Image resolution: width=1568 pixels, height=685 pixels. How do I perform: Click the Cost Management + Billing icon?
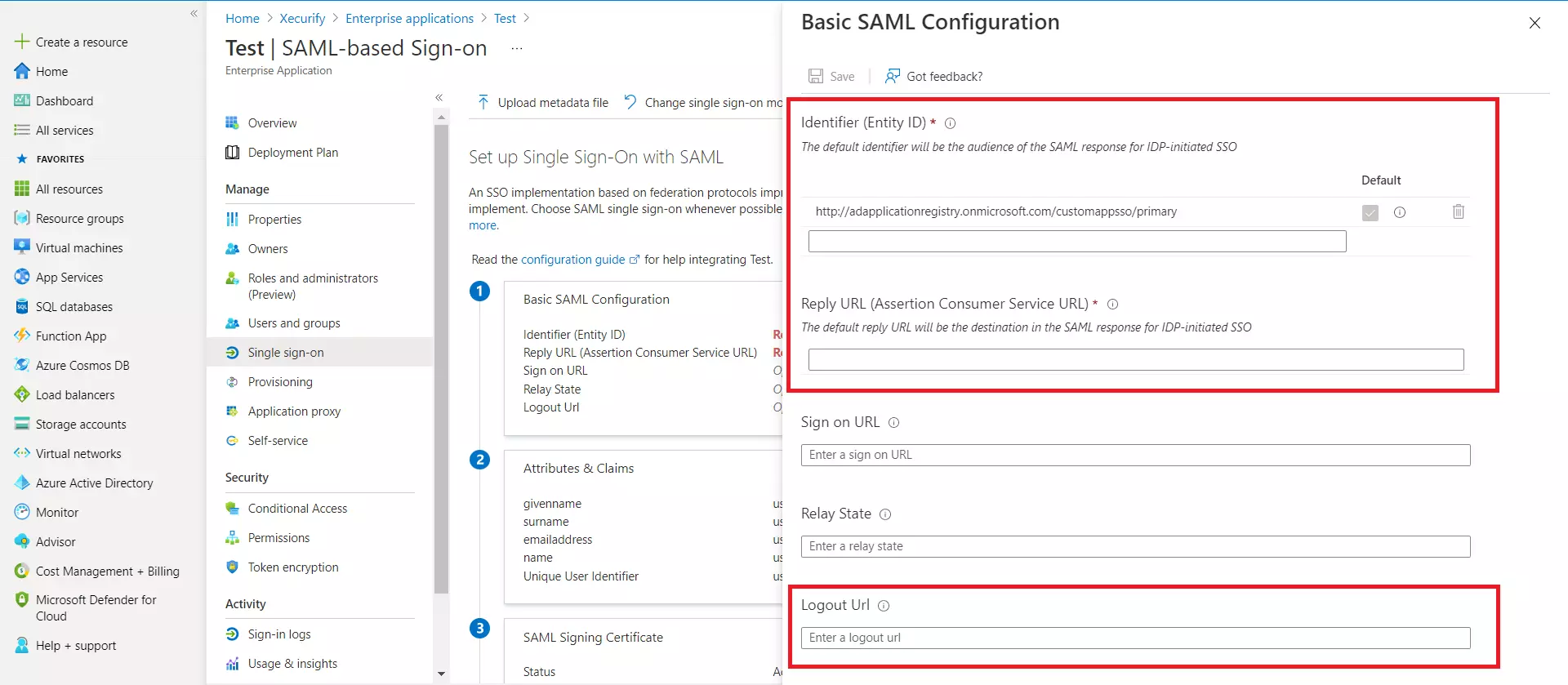[22, 571]
